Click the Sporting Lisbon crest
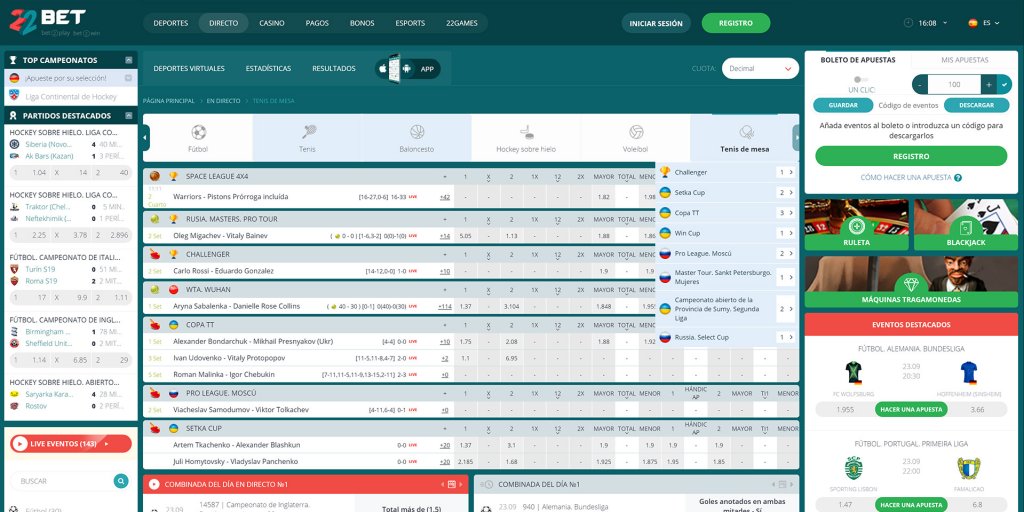The width and height of the screenshot is (1024, 512). (853, 468)
